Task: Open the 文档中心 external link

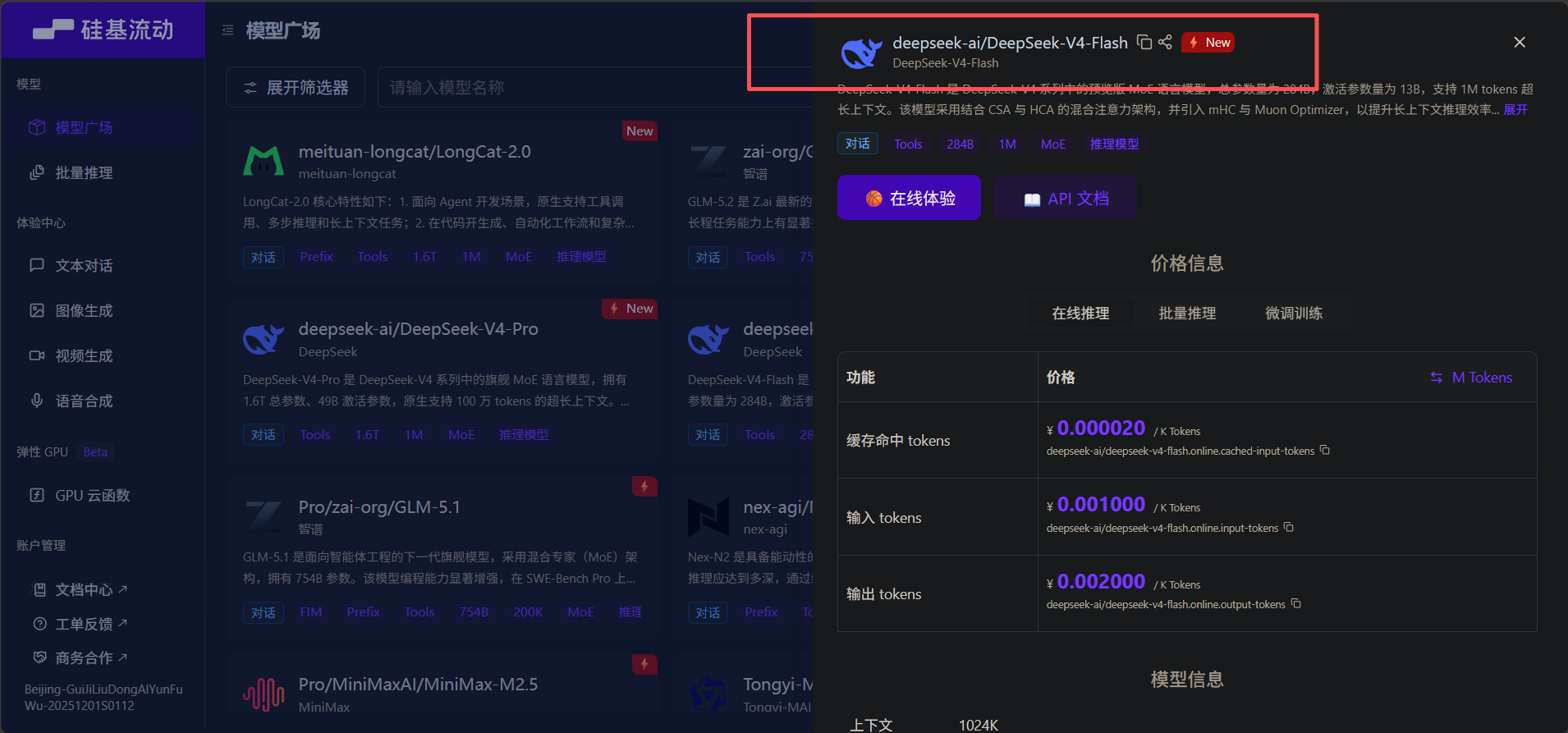Action: click(80, 589)
